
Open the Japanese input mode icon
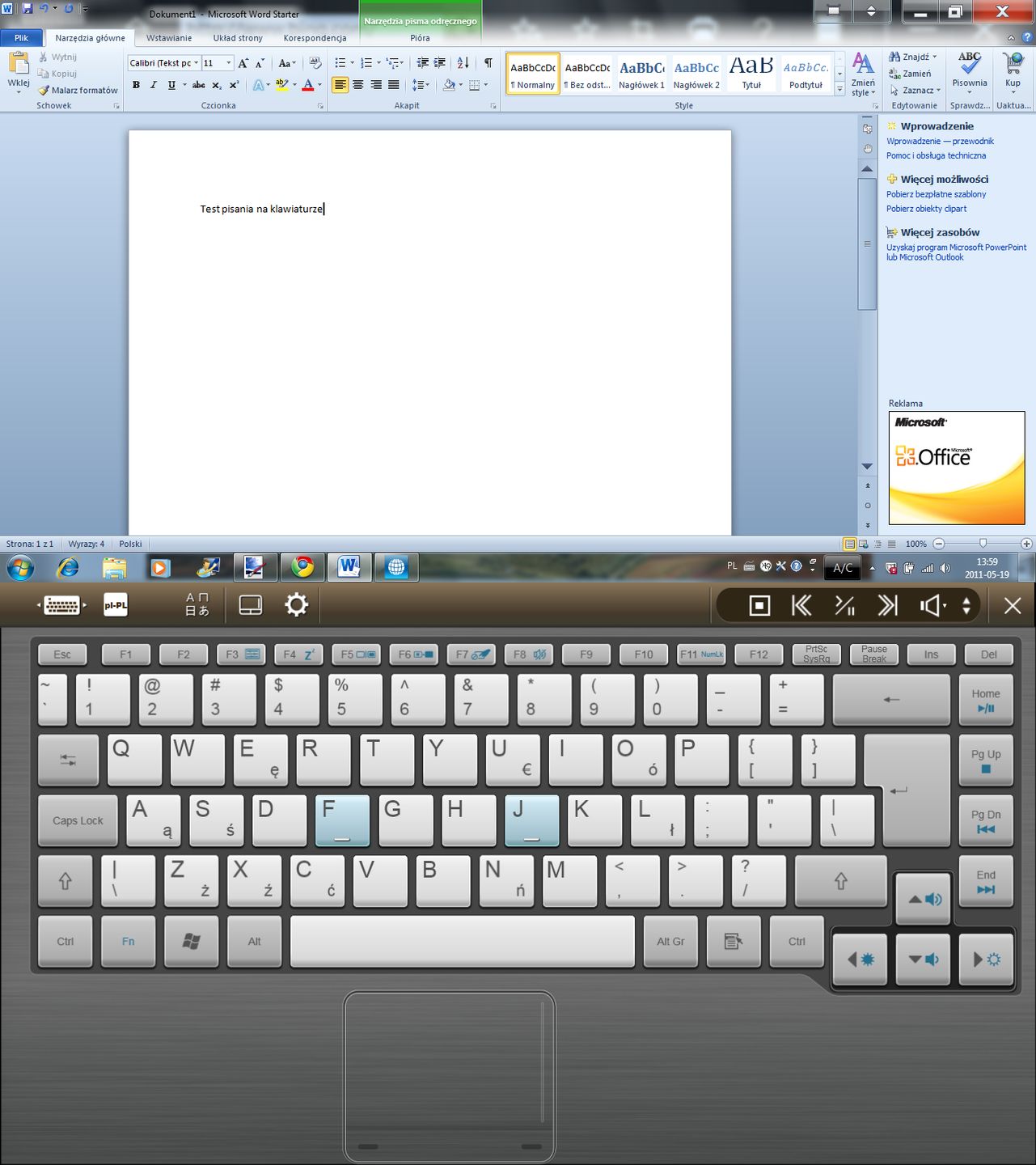[x=197, y=605]
